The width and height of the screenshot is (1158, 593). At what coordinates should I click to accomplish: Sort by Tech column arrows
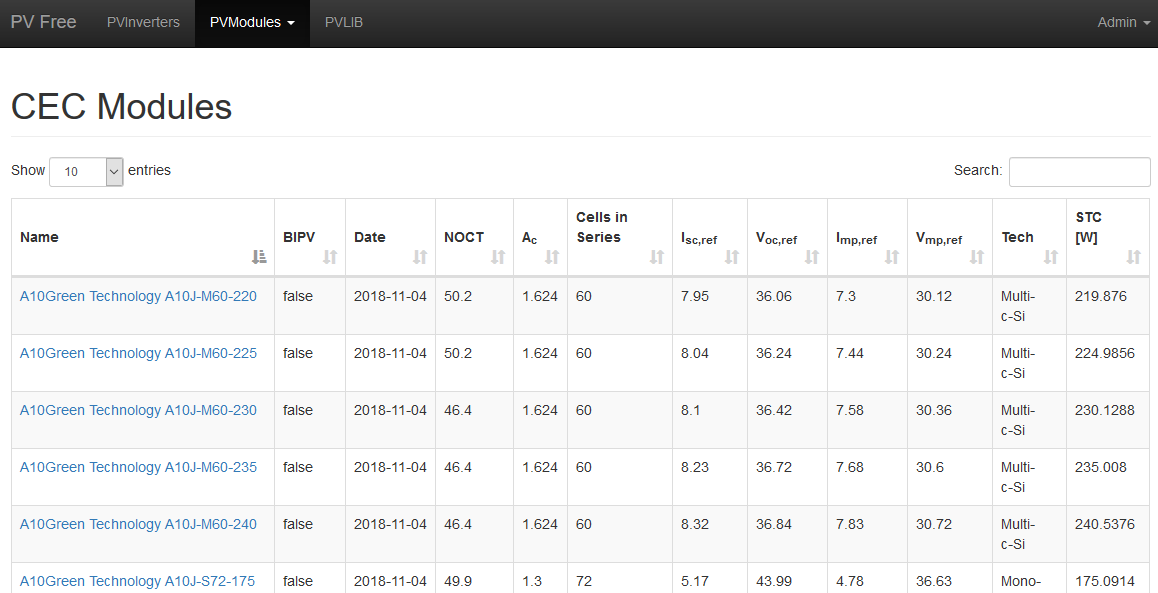tap(1050, 256)
